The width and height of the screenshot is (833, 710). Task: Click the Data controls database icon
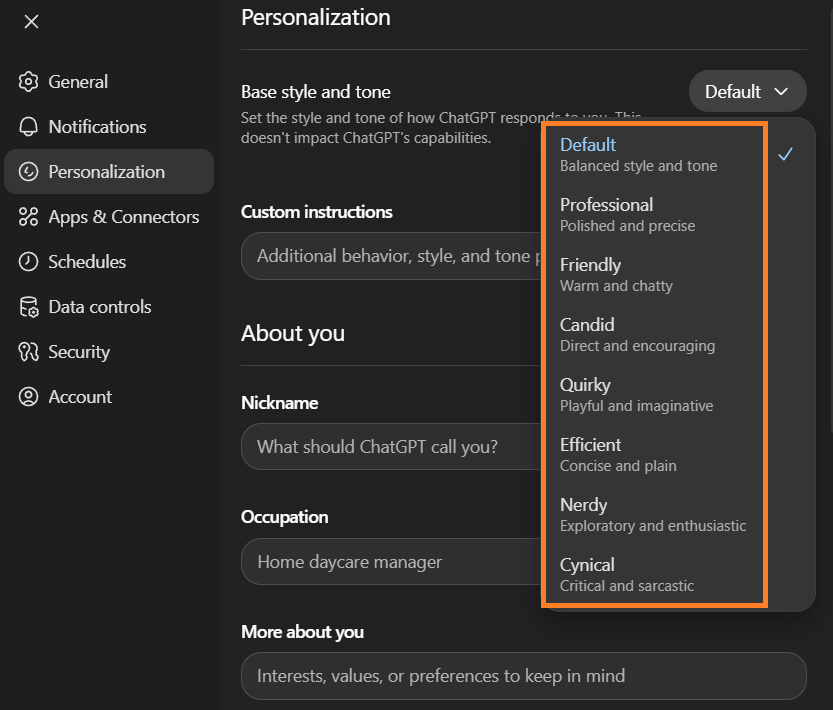(28, 307)
